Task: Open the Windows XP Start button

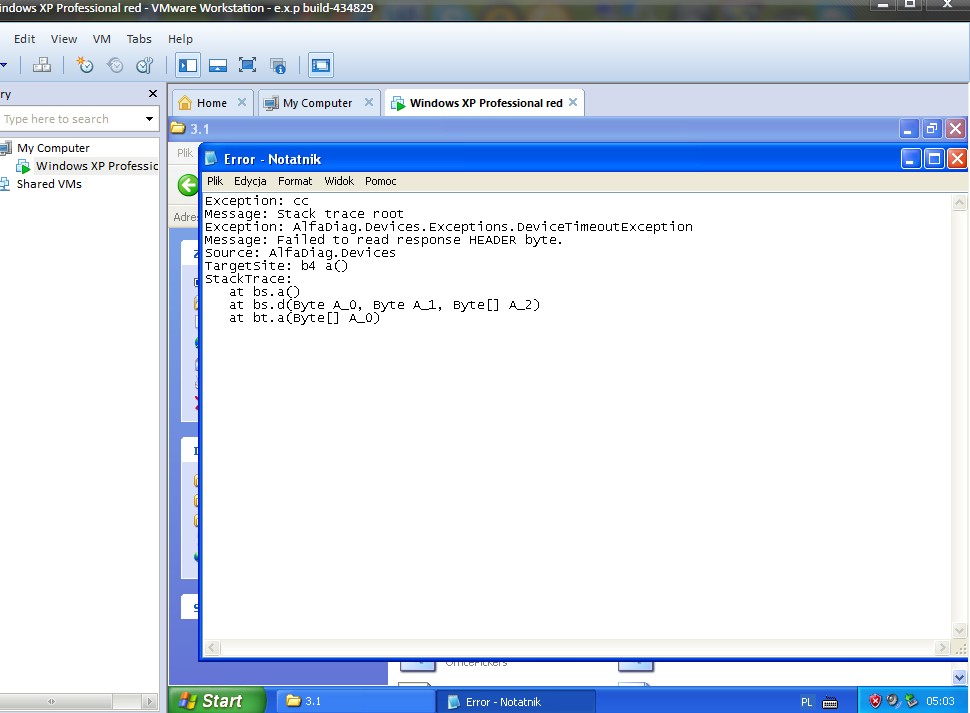Action: [x=217, y=701]
